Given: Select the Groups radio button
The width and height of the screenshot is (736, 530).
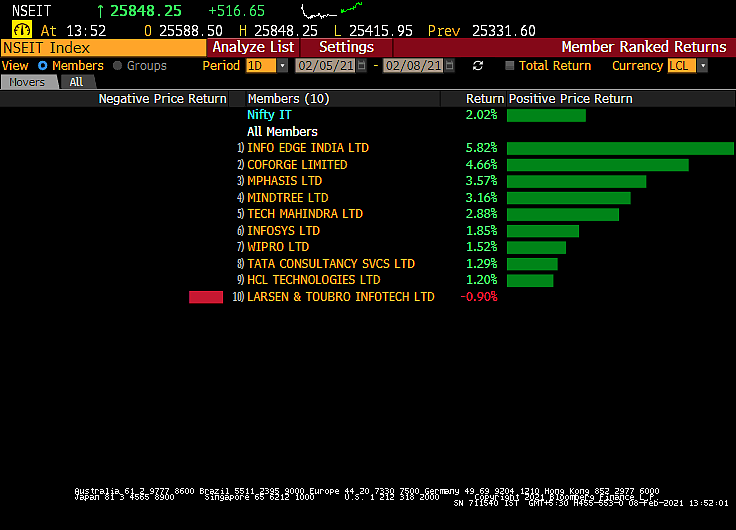Looking at the screenshot, I should click(117, 66).
